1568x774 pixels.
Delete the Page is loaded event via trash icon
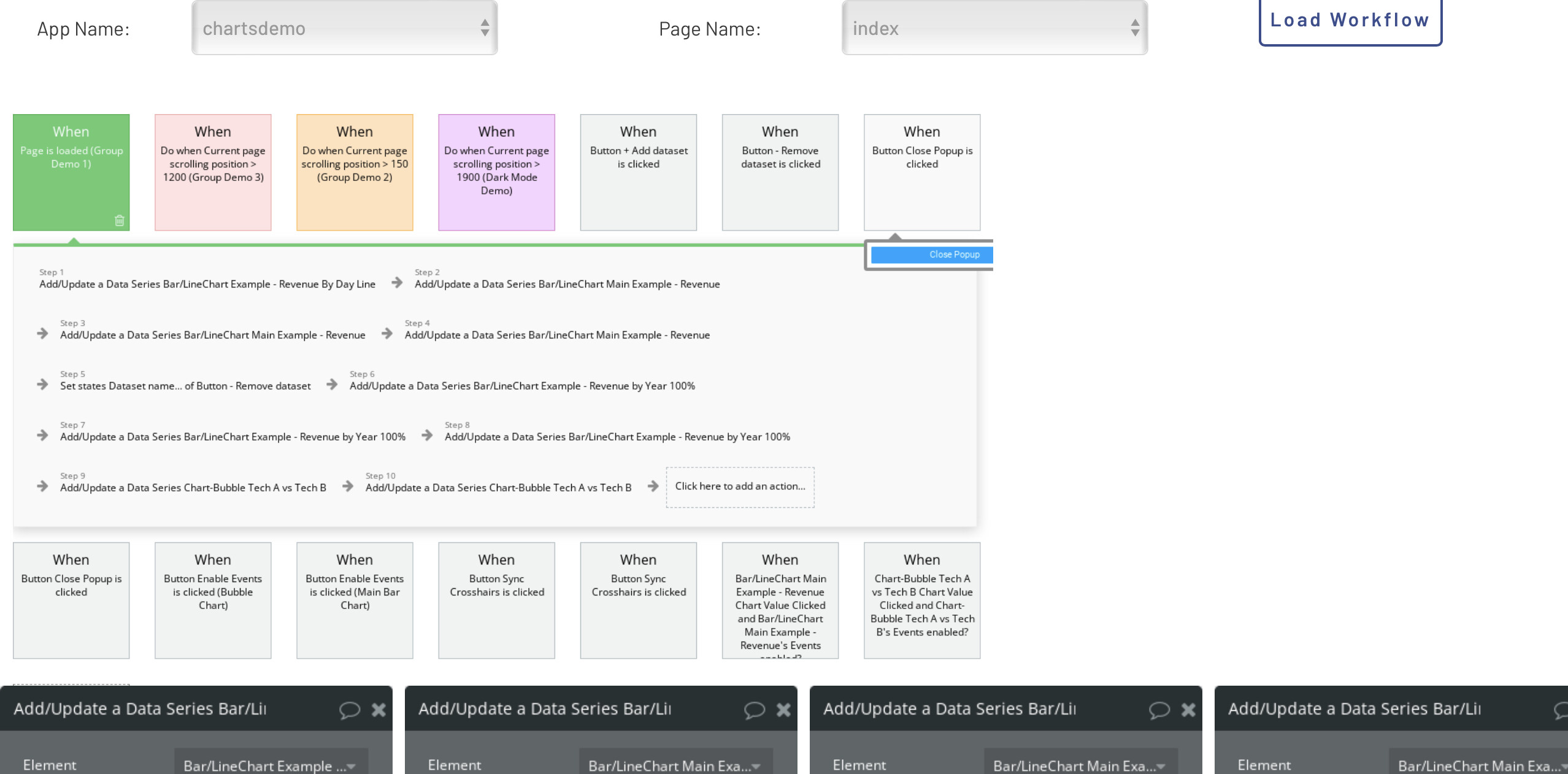click(x=120, y=221)
